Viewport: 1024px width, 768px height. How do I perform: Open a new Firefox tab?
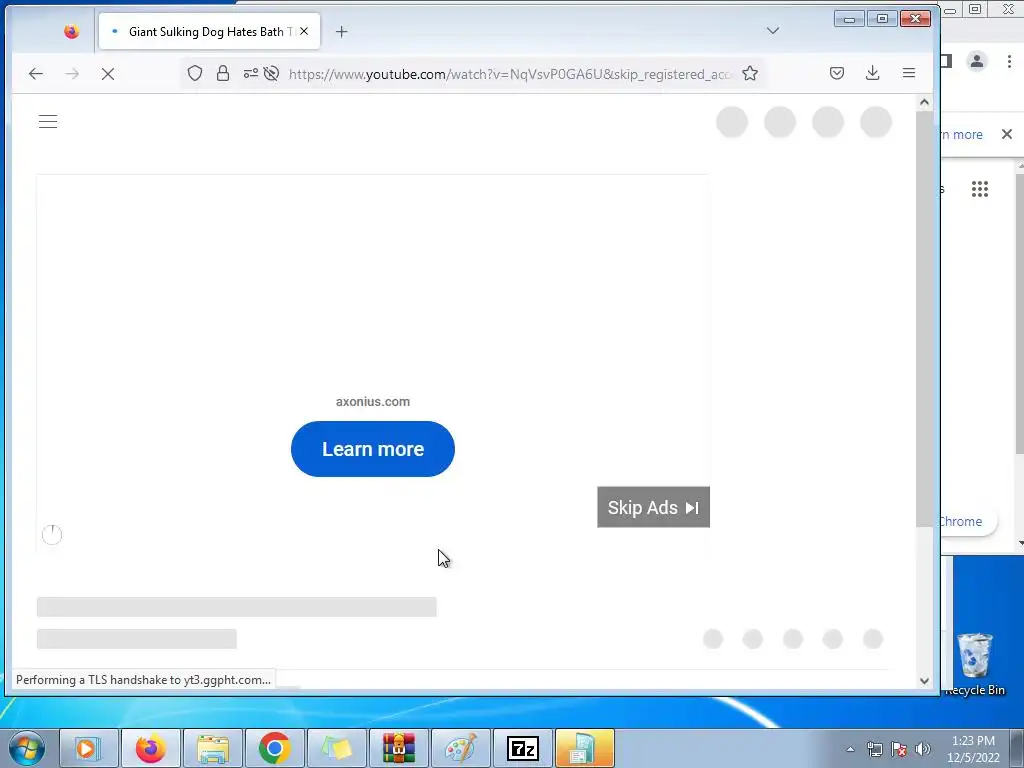[342, 31]
